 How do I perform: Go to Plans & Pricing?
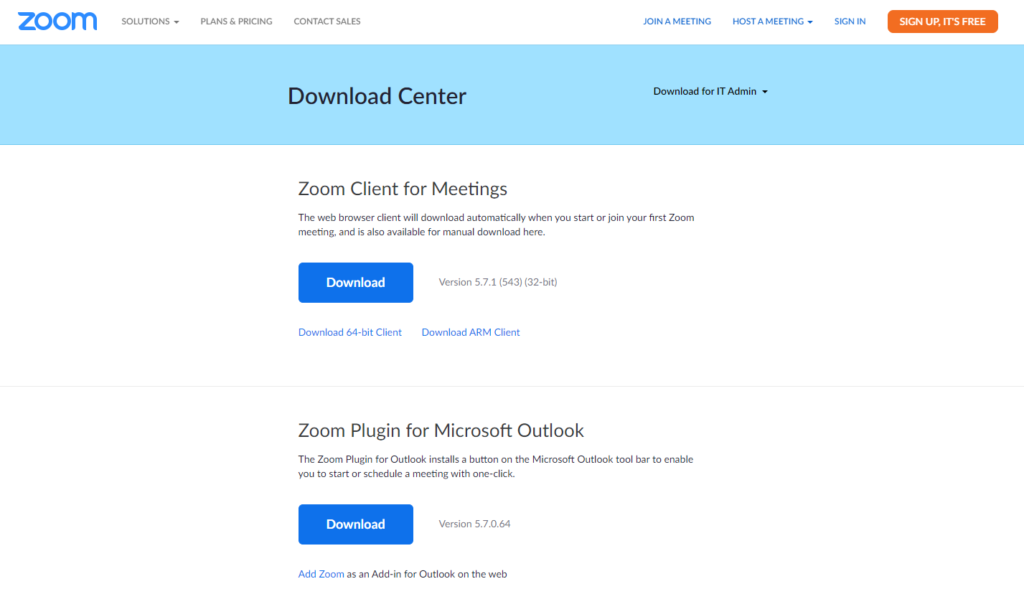(x=236, y=21)
